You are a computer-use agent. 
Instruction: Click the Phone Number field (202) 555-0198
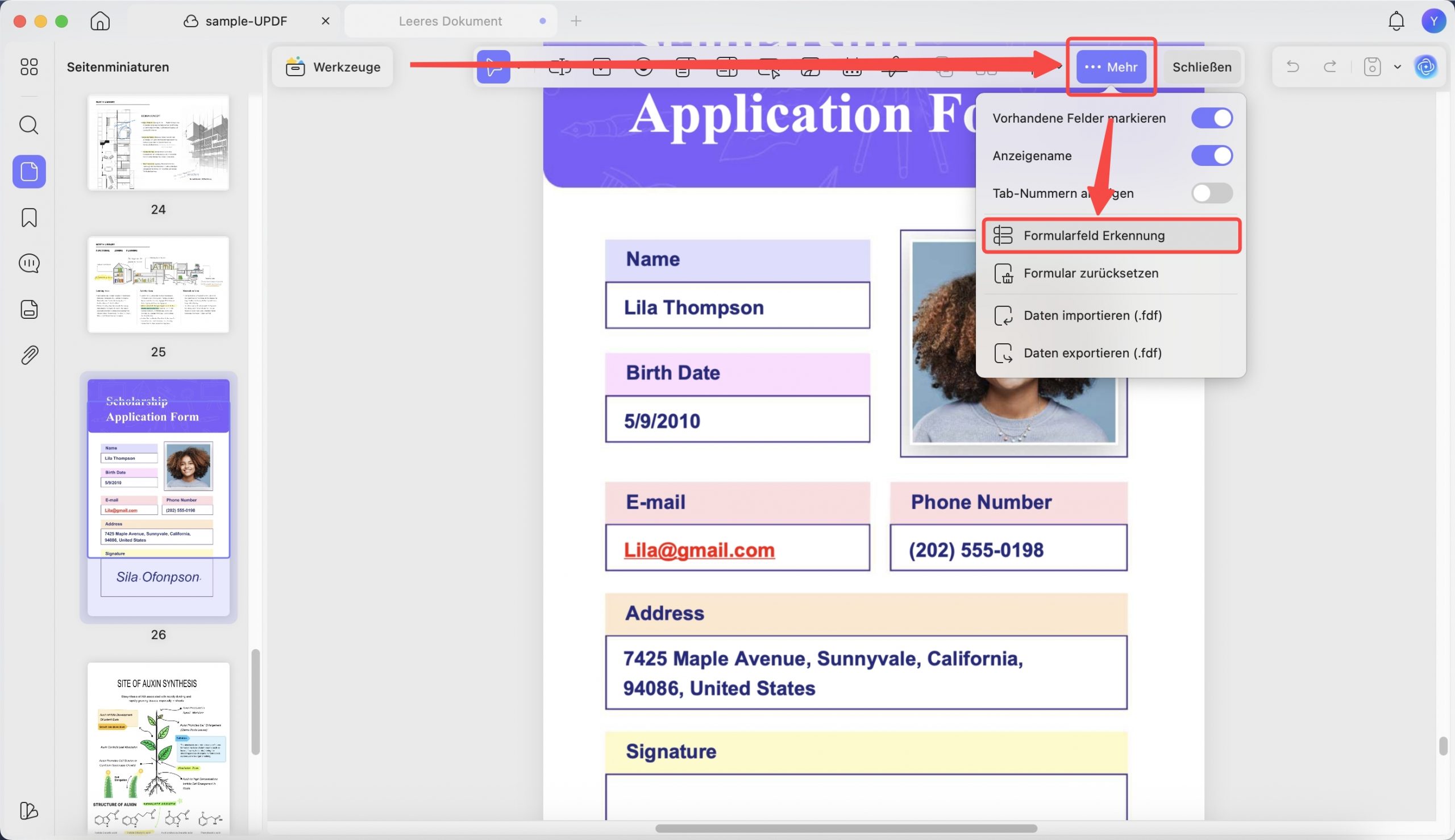(x=1008, y=547)
